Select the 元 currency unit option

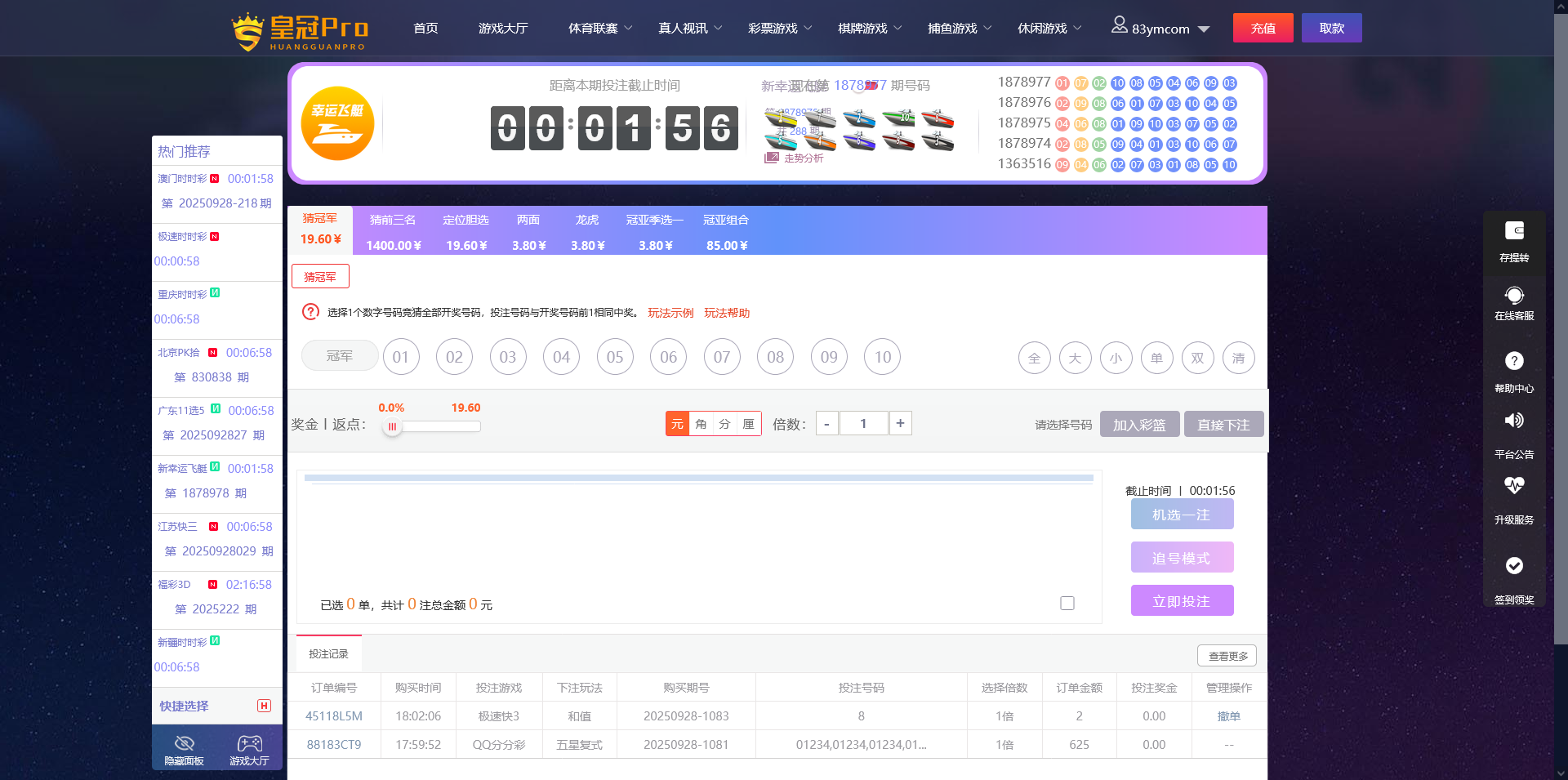[x=677, y=424]
